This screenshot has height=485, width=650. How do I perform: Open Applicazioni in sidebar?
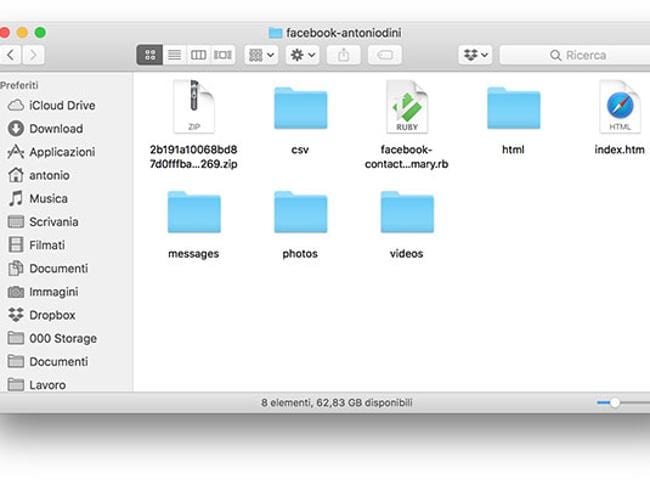click(61, 152)
